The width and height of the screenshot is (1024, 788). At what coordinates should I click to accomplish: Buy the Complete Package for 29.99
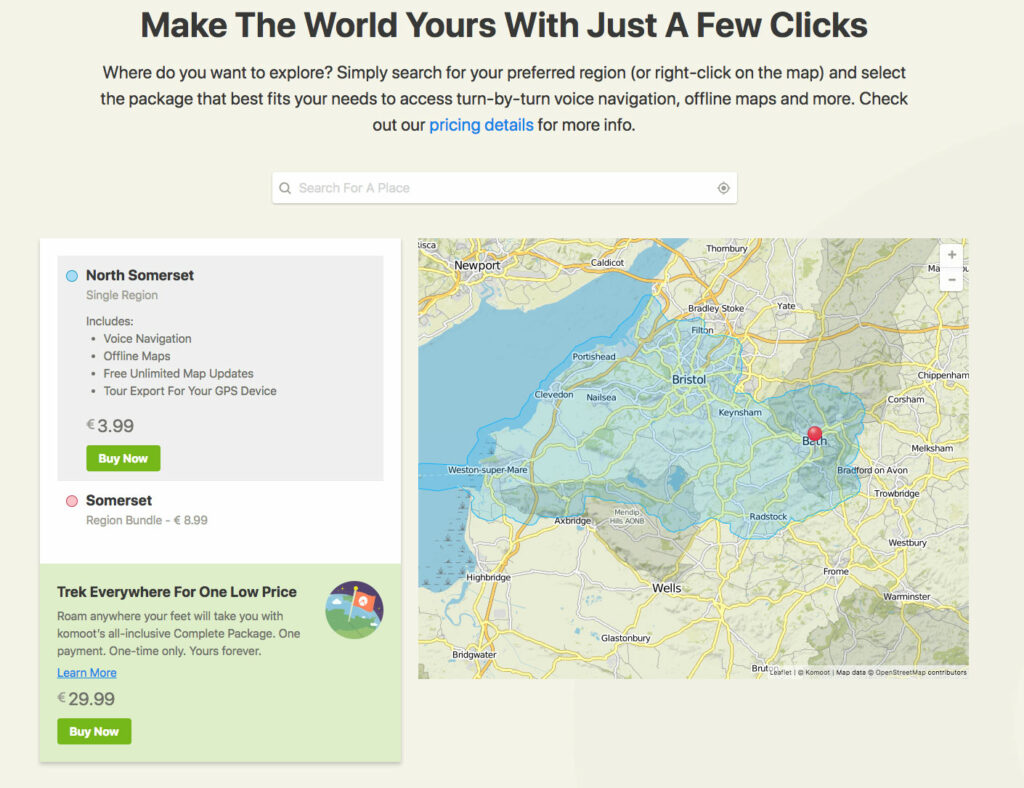(94, 731)
